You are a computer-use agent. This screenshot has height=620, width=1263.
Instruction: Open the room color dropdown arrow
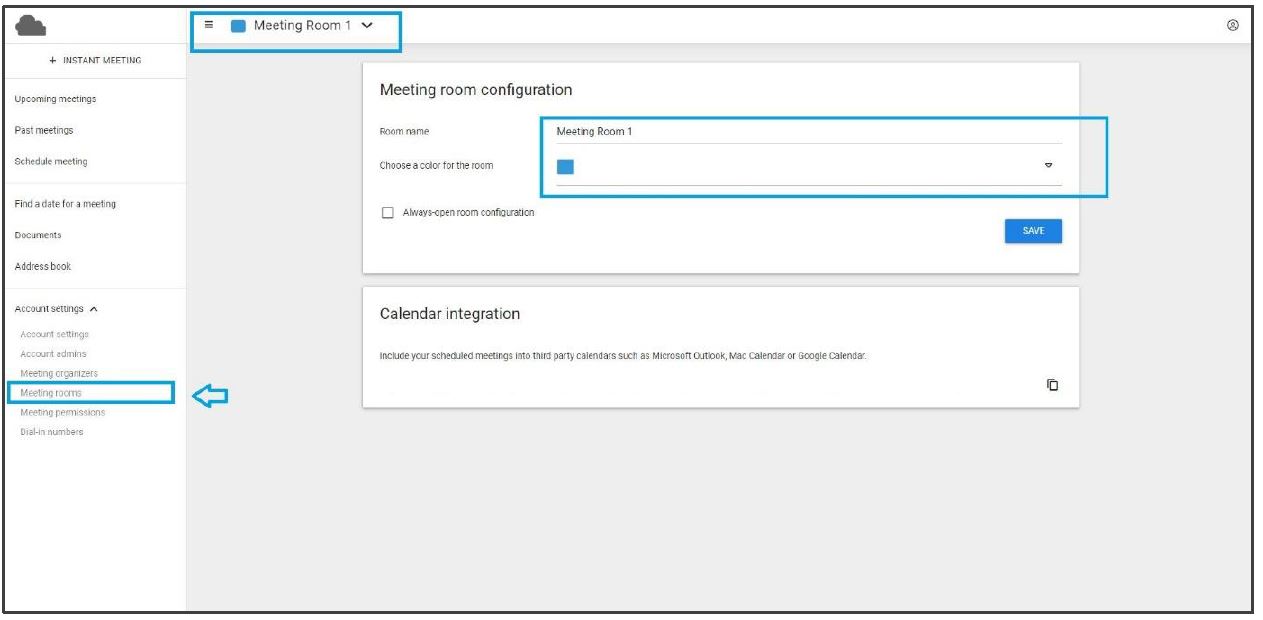(x=1048, y=166)
